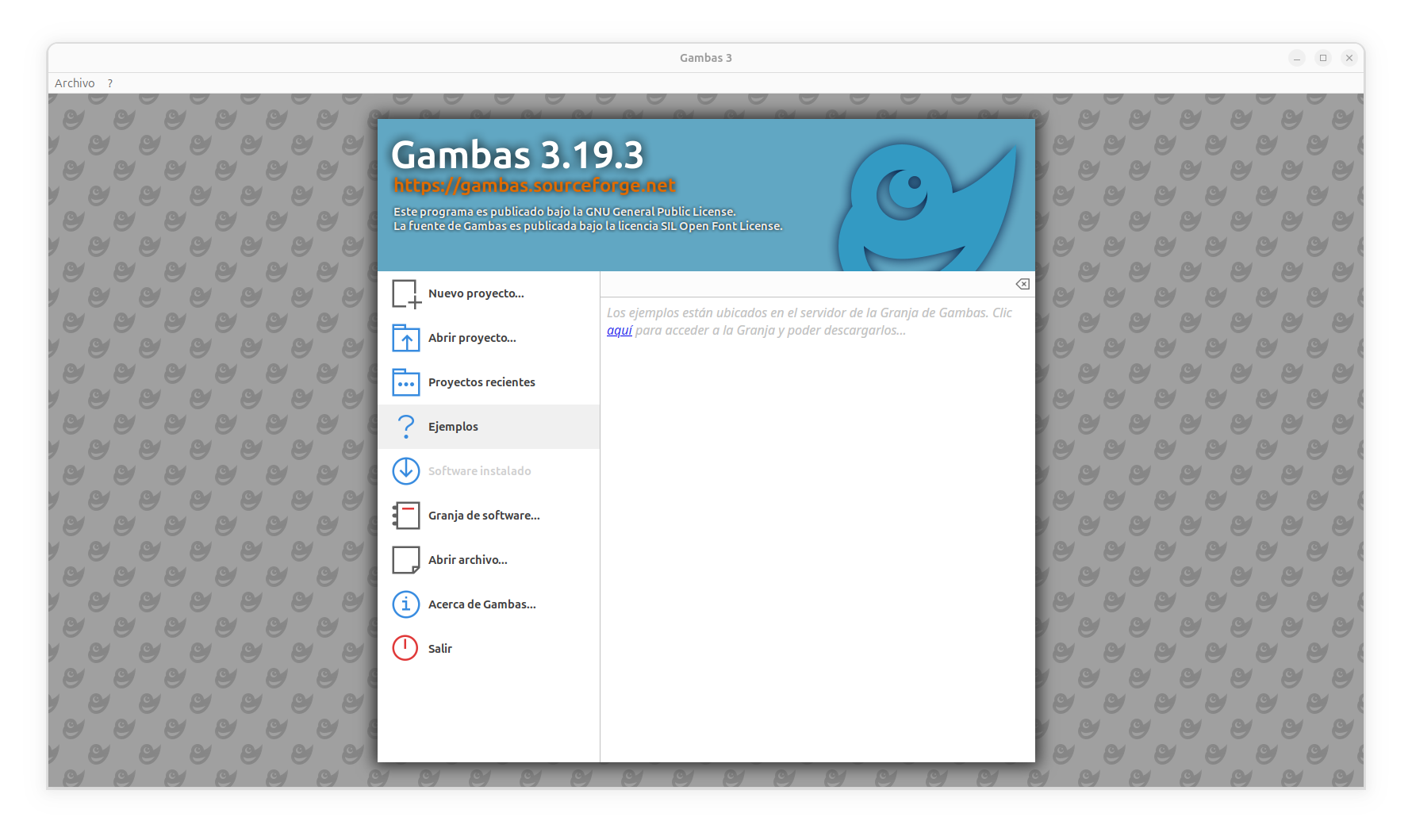Viewport: 1412px width, 840px height.
Task: Select Software instalado entry text
Action: coord(480,471)
